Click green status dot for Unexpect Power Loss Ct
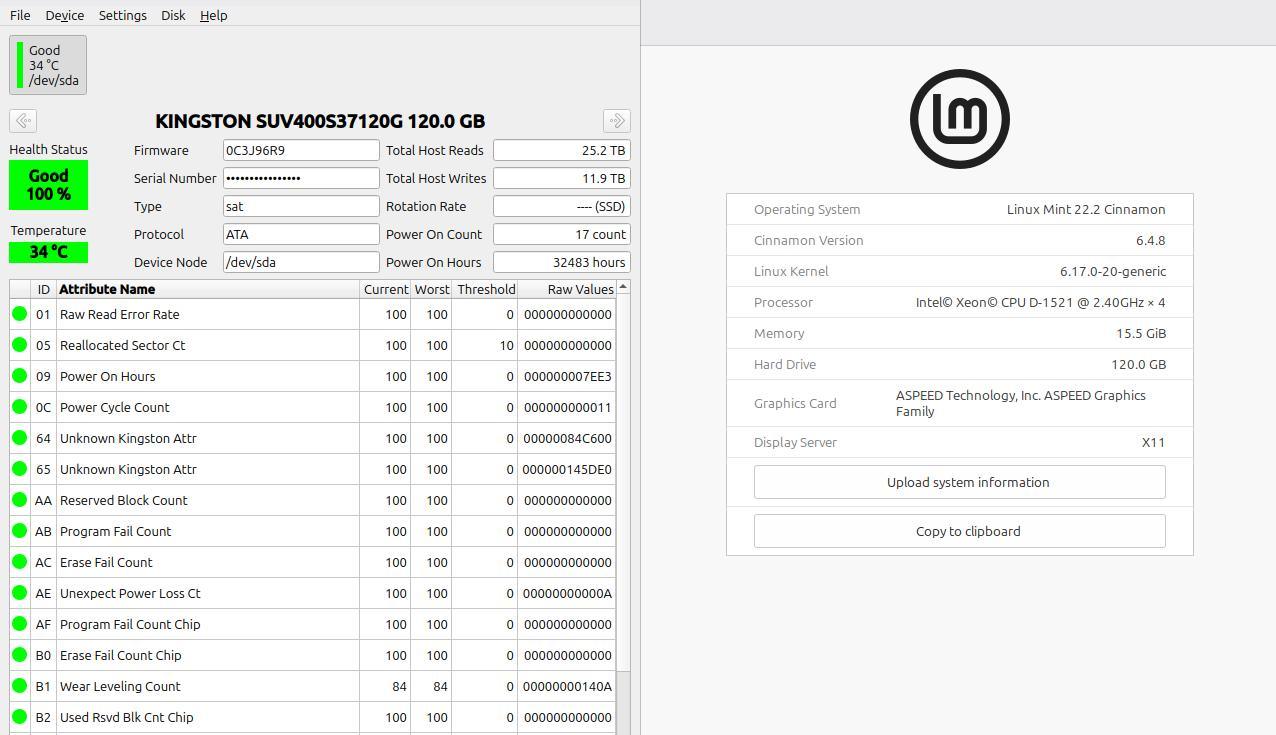 click(19, 593)
